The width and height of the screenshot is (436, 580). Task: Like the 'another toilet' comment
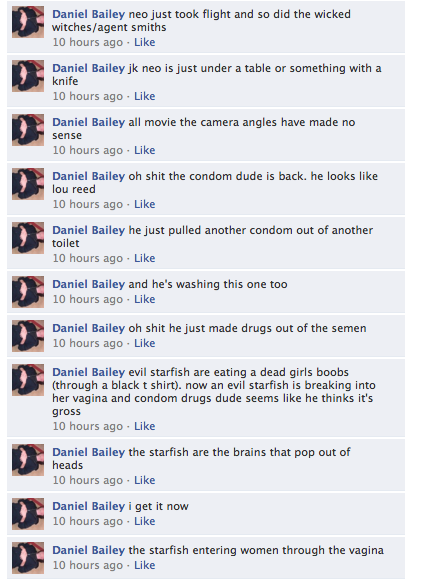[x=144, y=258]
